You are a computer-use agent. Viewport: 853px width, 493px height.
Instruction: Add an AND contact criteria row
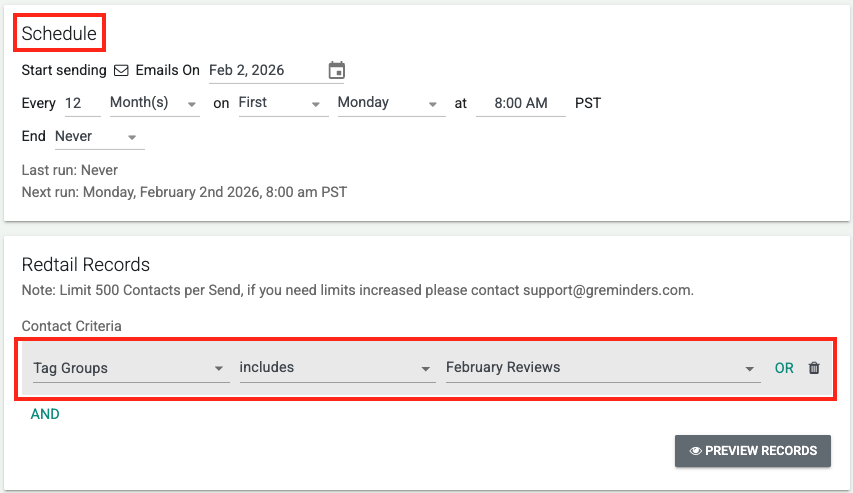(45, 414)
